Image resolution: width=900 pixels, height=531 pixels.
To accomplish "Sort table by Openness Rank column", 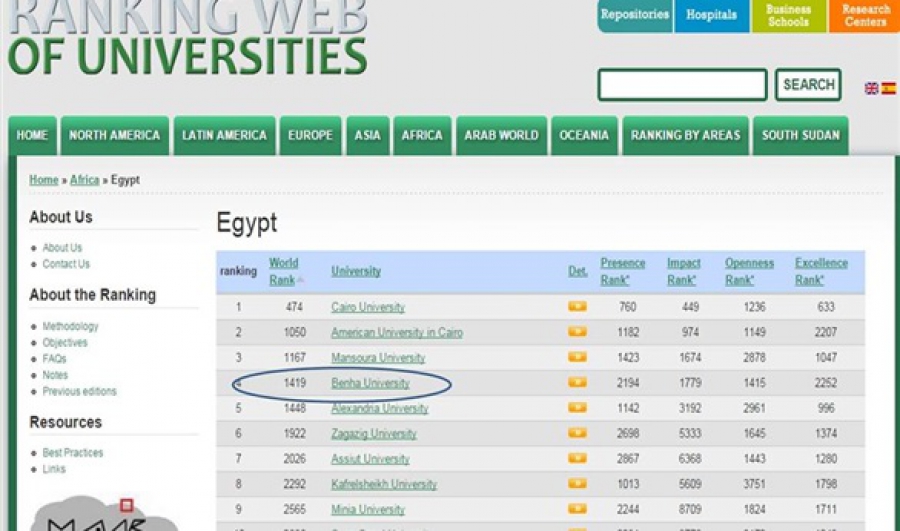I will pos(749,272).
